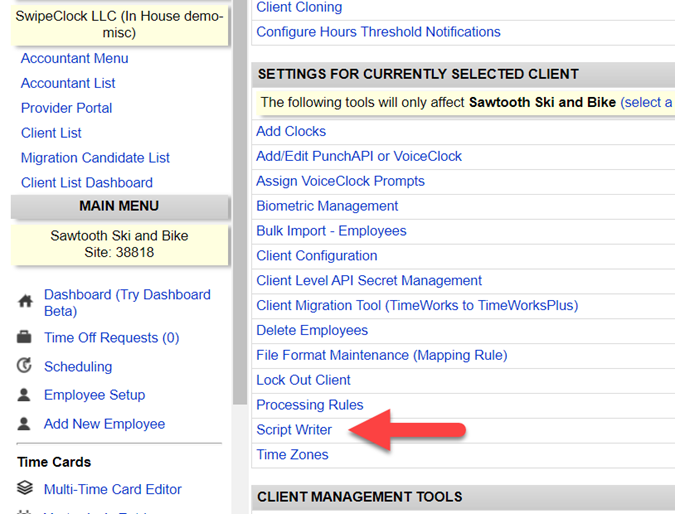Click the briefcase icon for Time Off Requests
The height and width of the screenshot is (514, 675).
pyautogui.click(x=25, y=338)
